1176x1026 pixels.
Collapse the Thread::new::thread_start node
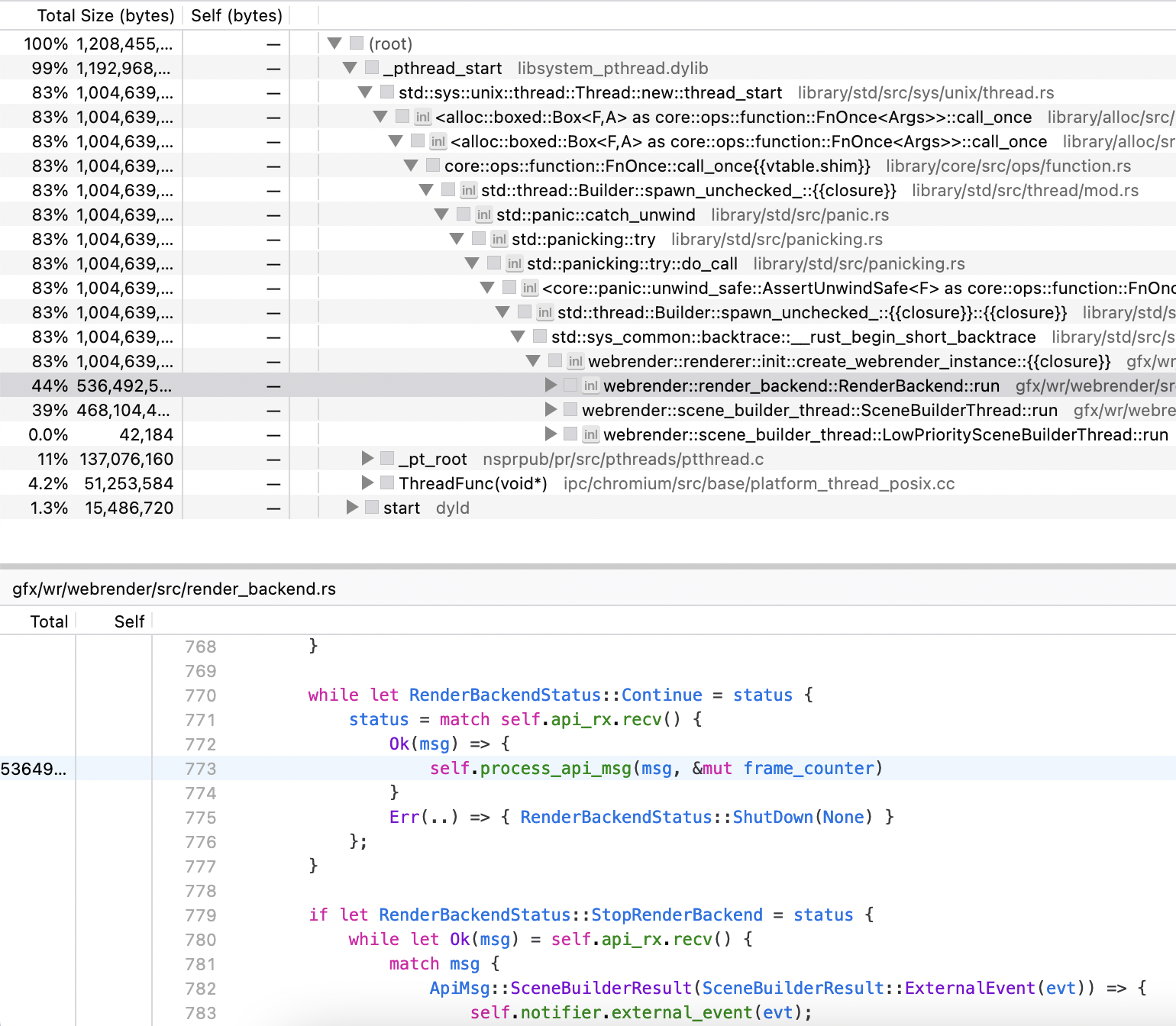[x=365, y=92]
